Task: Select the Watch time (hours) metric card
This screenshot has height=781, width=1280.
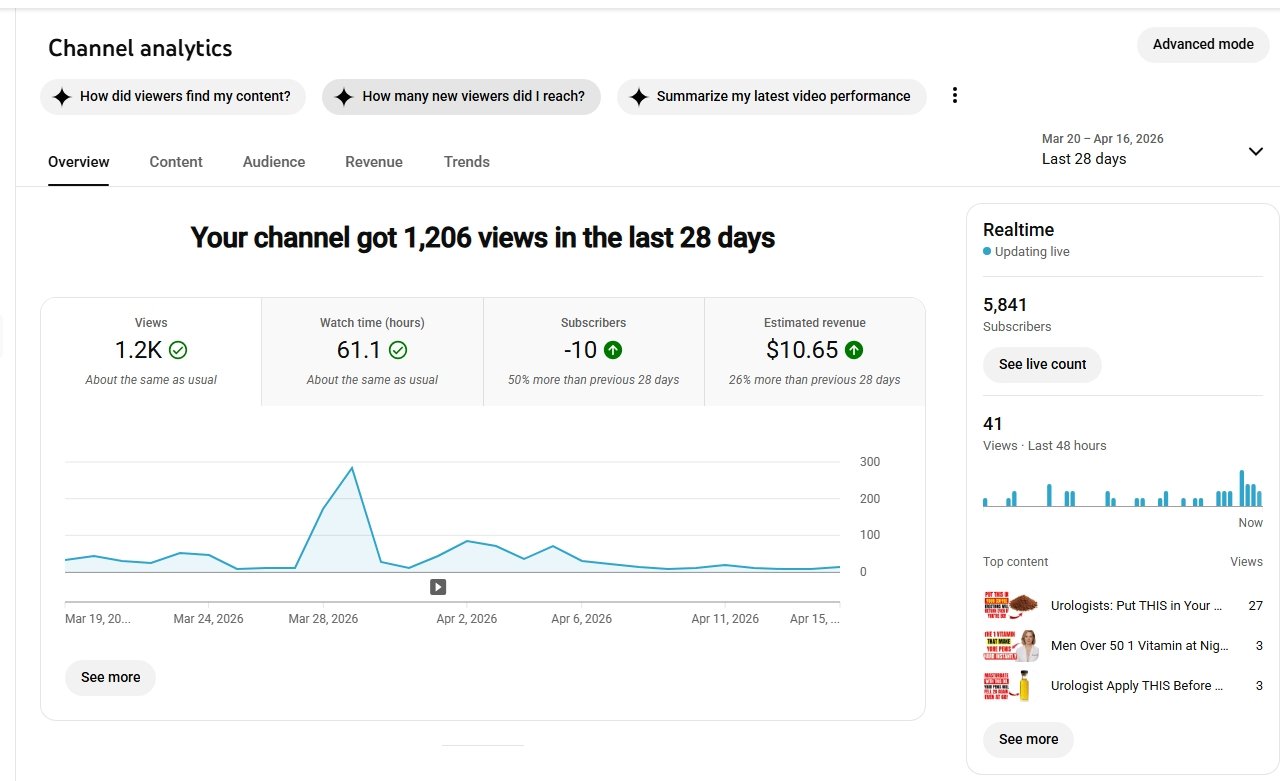Action: pos(372,351)
